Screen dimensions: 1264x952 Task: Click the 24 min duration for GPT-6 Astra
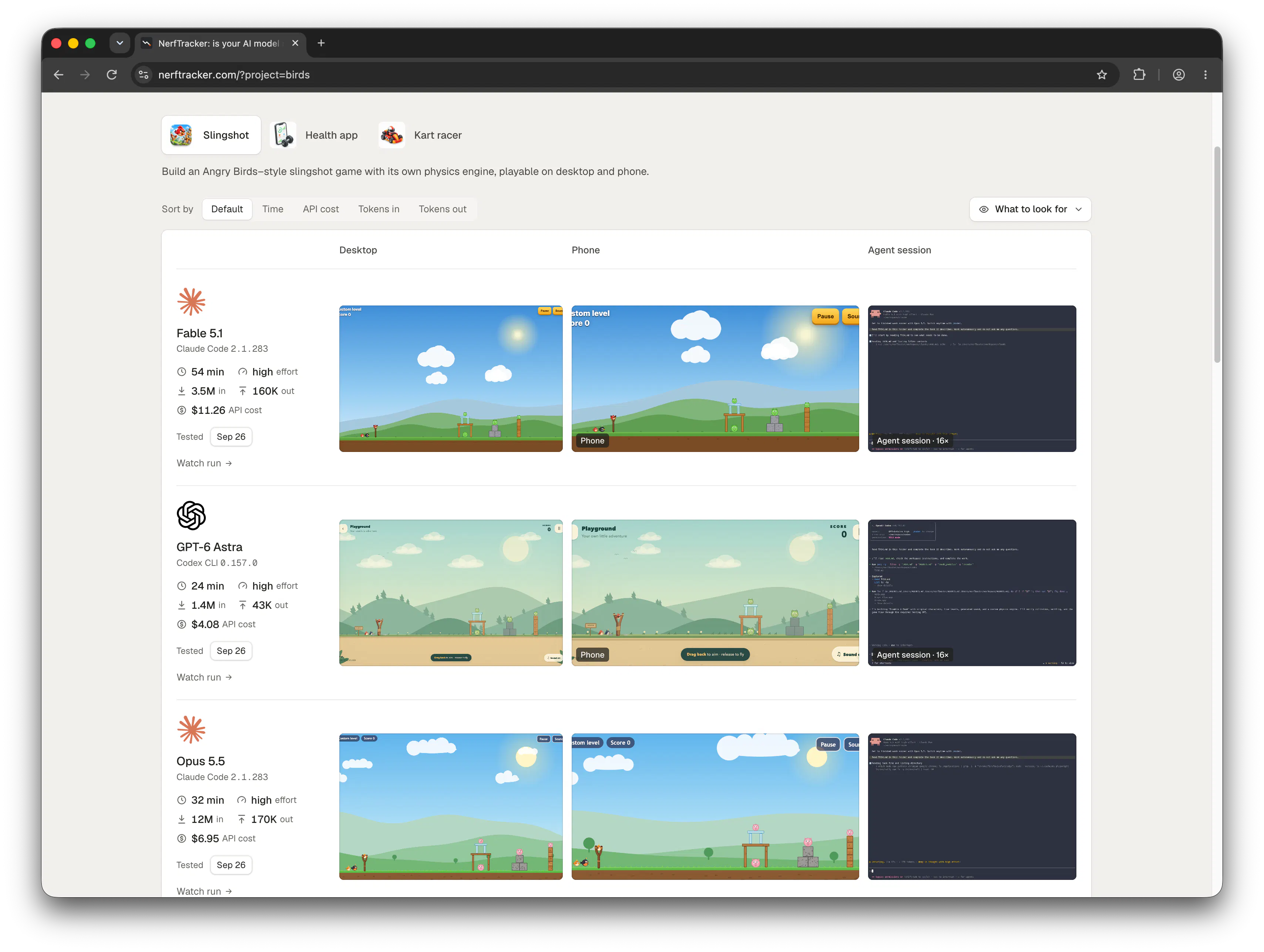click(208, 586)
